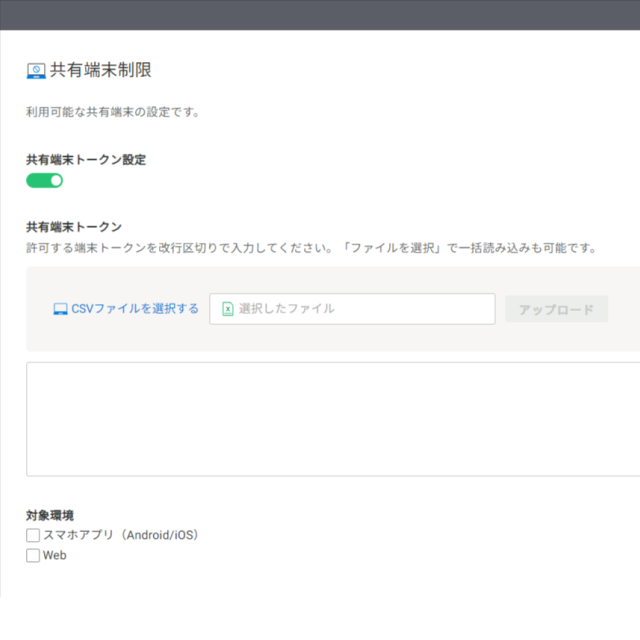Click the 選択したファイル input field

pyautogui.click(x=360, y=309)
